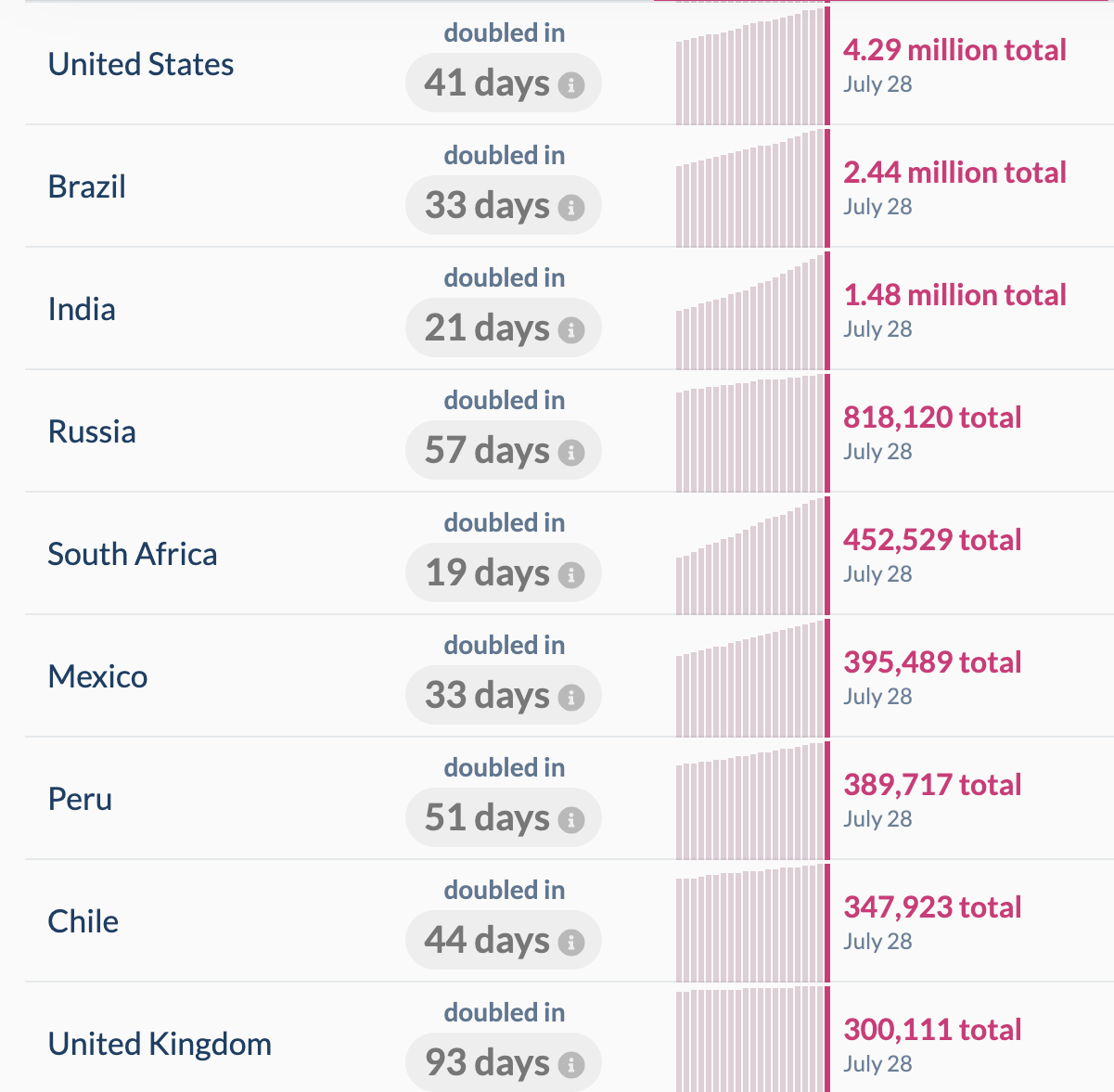Click info icon beside Mexico 33 days

[571, 698]
